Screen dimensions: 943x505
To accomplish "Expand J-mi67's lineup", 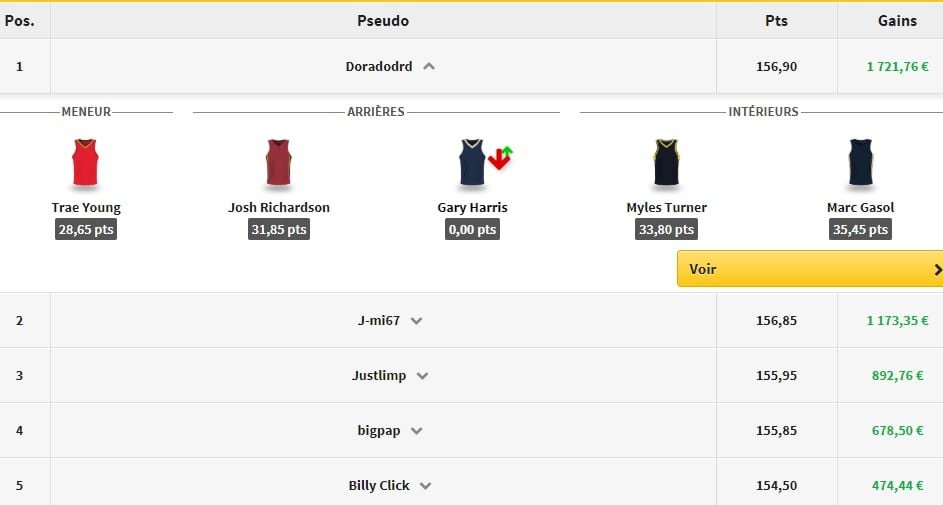I will tap(417, 321).
